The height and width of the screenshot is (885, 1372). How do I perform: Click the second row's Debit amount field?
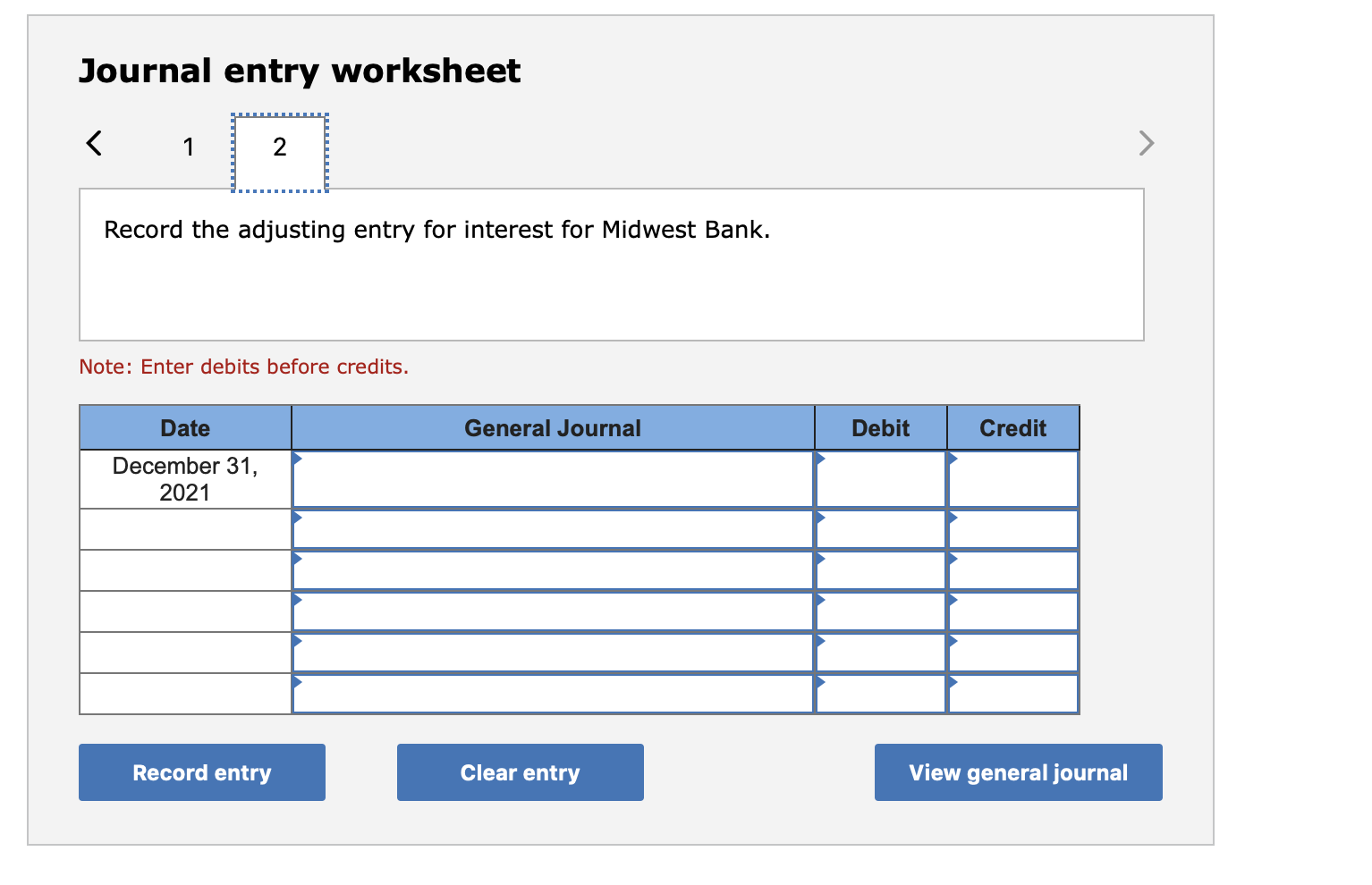coord(880,528)
